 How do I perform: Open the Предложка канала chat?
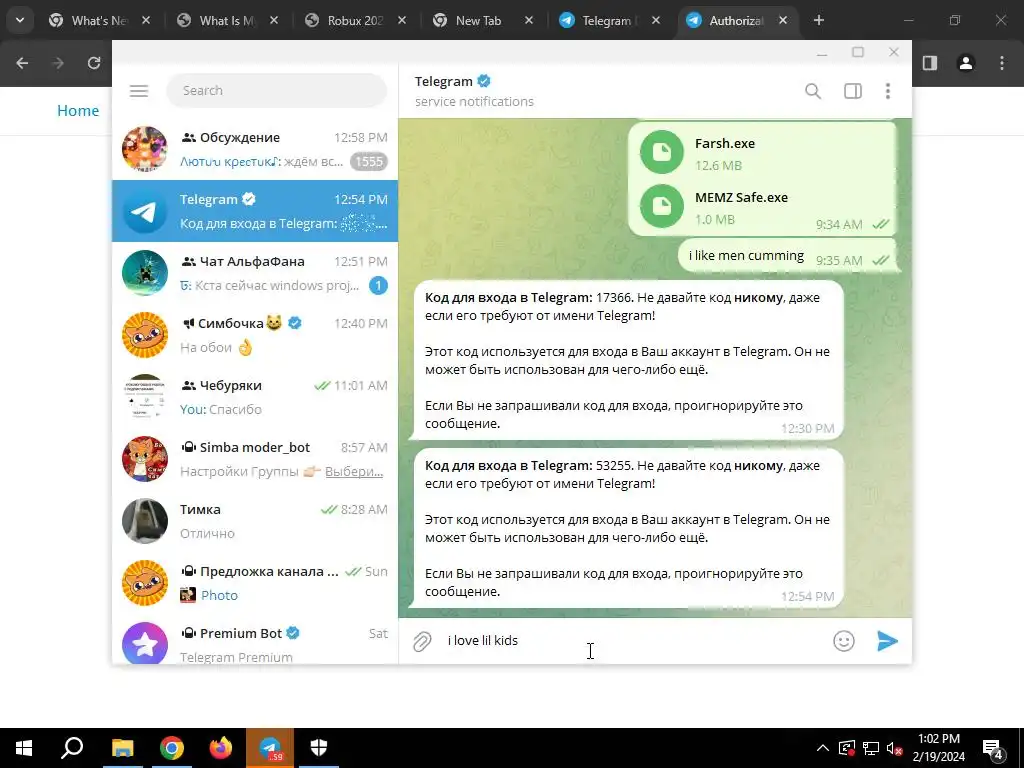coord(255,583)
